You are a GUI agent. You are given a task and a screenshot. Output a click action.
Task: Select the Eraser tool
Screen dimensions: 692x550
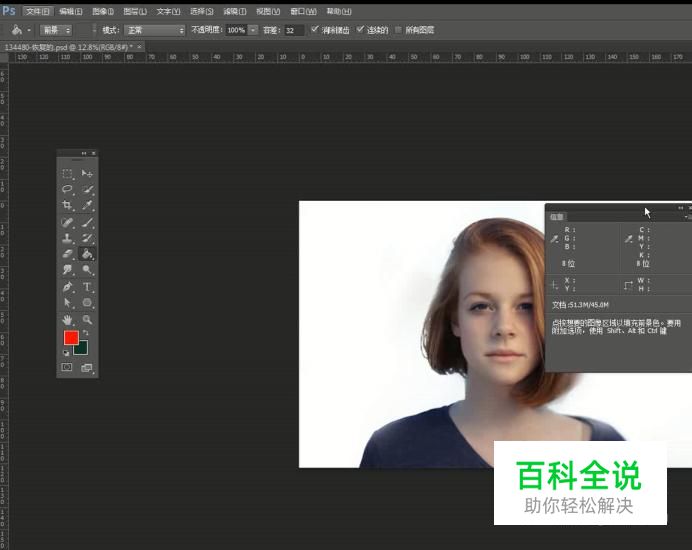pyautogui.click(x=67, y=254)
